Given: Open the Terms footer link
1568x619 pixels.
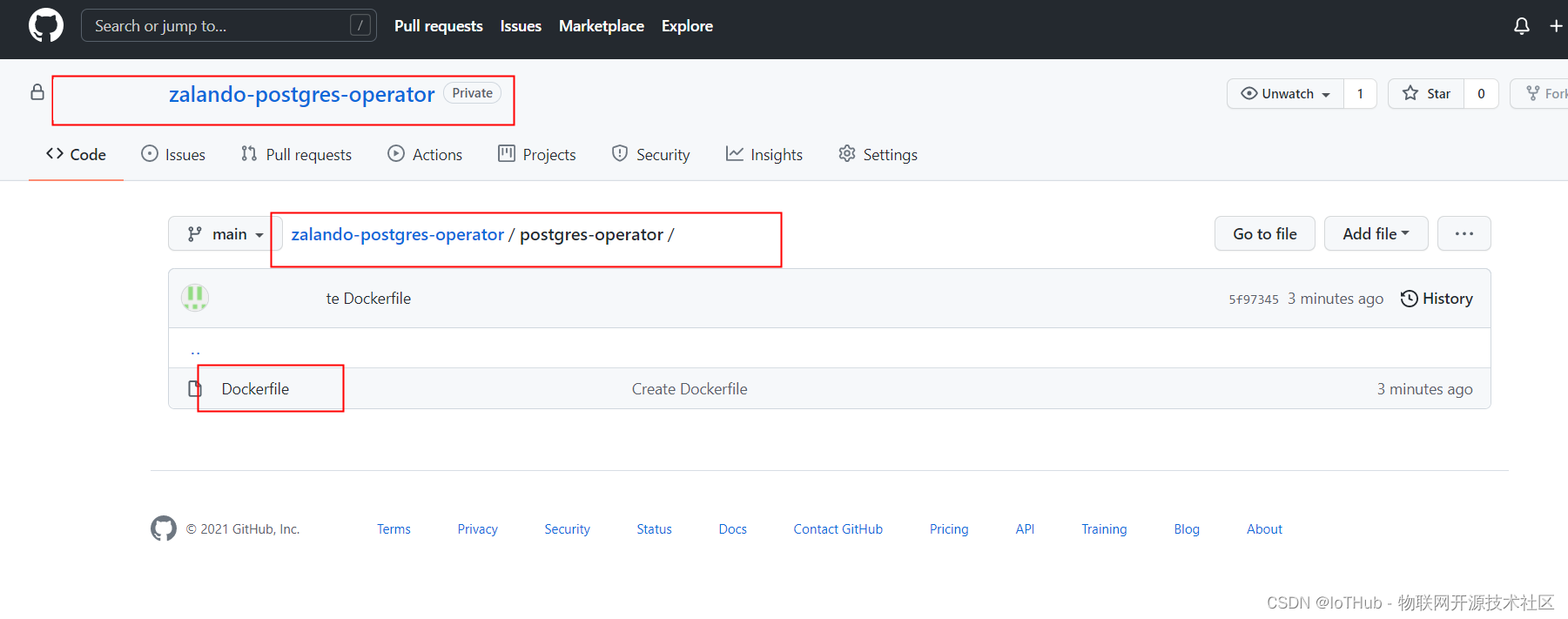Looking at the screenshot, I should (394, 529).
